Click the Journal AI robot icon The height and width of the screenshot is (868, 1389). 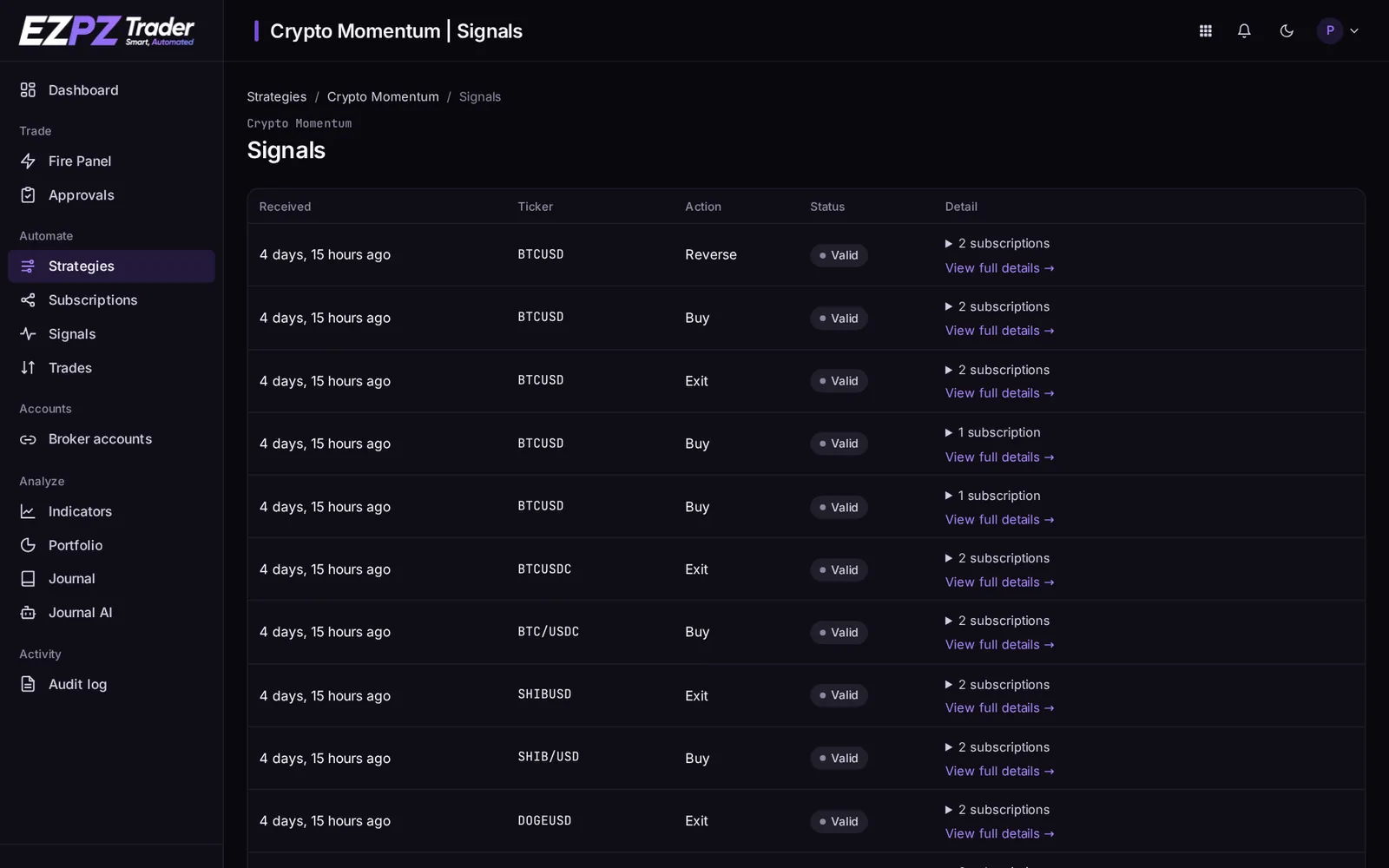tap(28, 613)
